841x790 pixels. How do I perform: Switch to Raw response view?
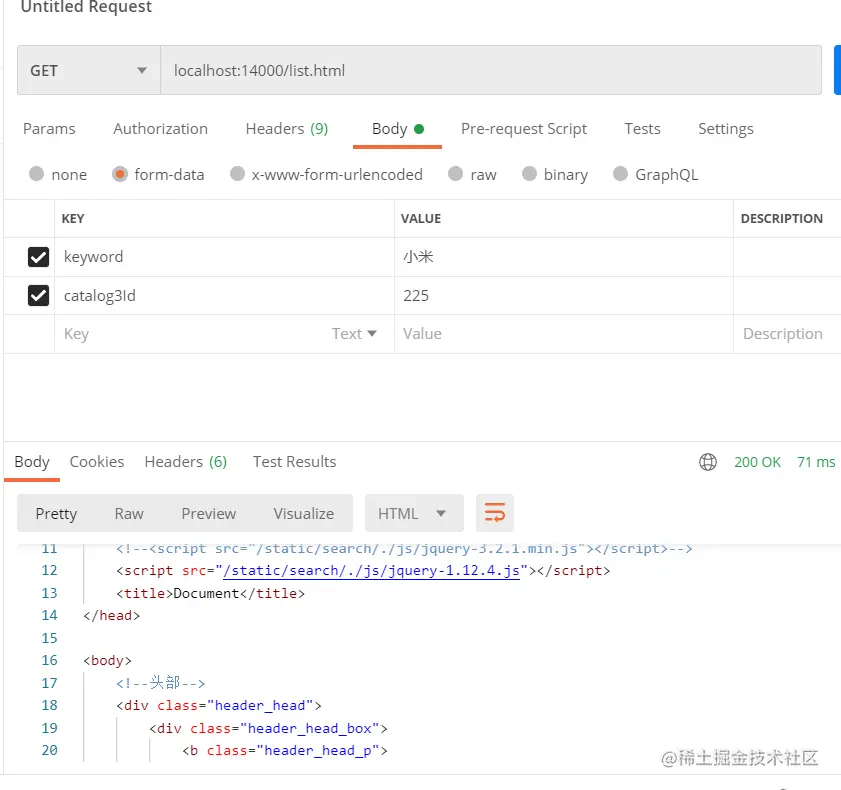pyautogui.click(x=129, y=514)
